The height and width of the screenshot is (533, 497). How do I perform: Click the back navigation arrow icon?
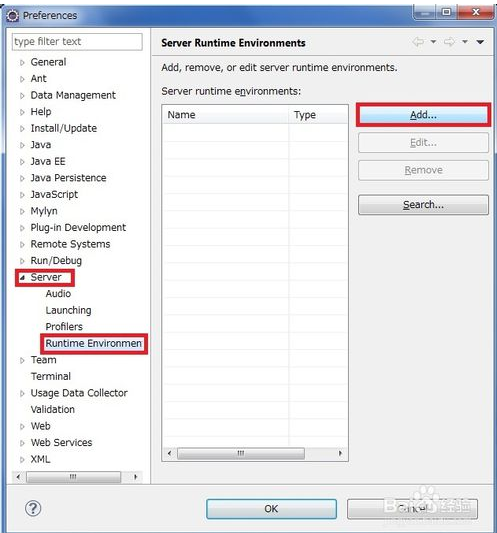pos(418,42)
